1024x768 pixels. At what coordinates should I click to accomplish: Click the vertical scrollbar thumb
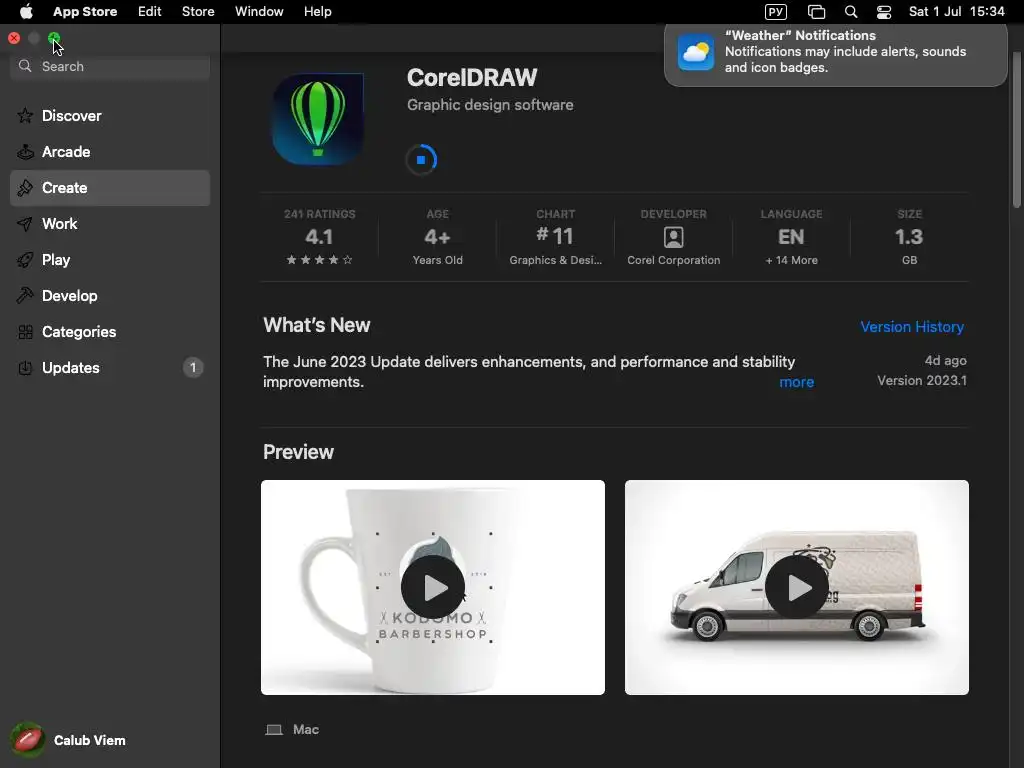(x=1016, y=129)
